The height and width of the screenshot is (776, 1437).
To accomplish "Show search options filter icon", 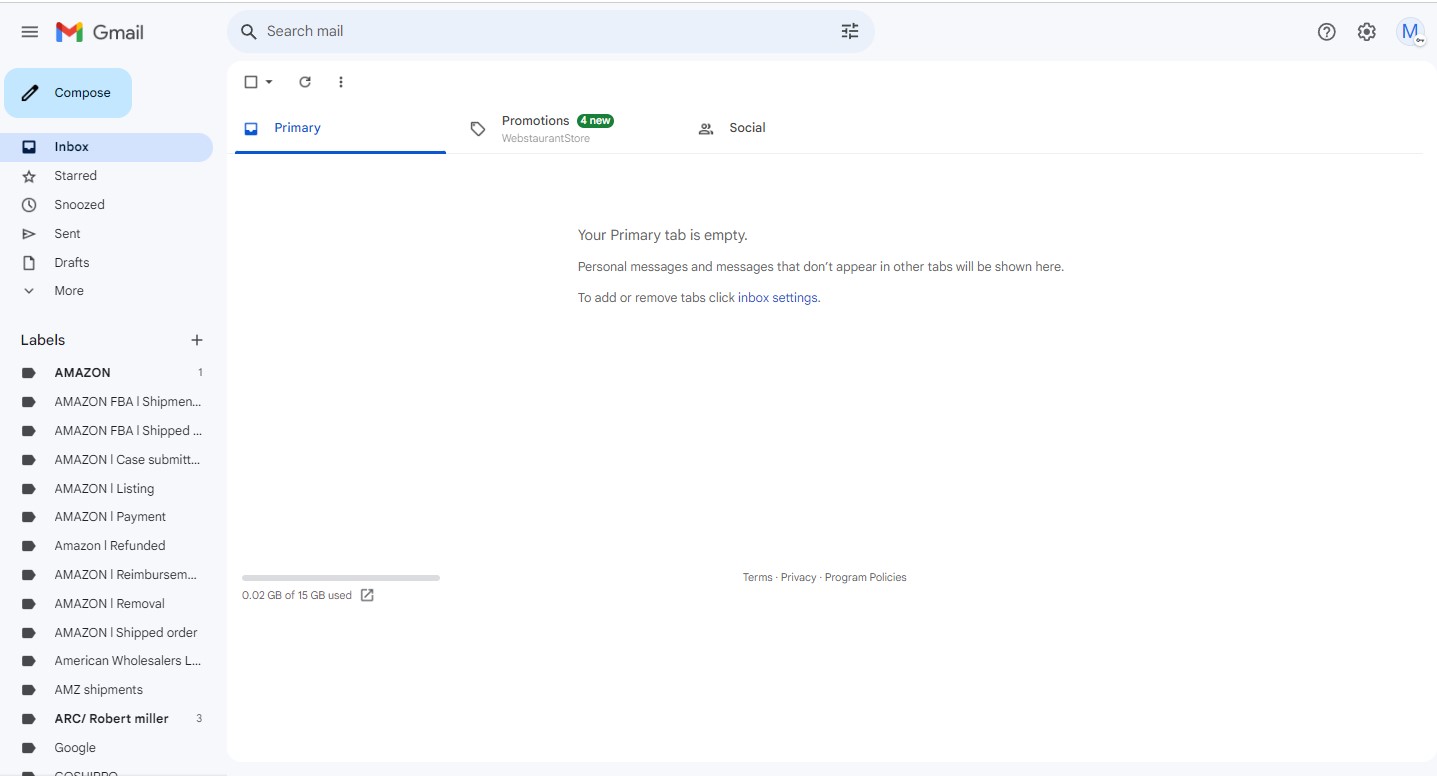I will pyautogui.click(x=850, y=32).
